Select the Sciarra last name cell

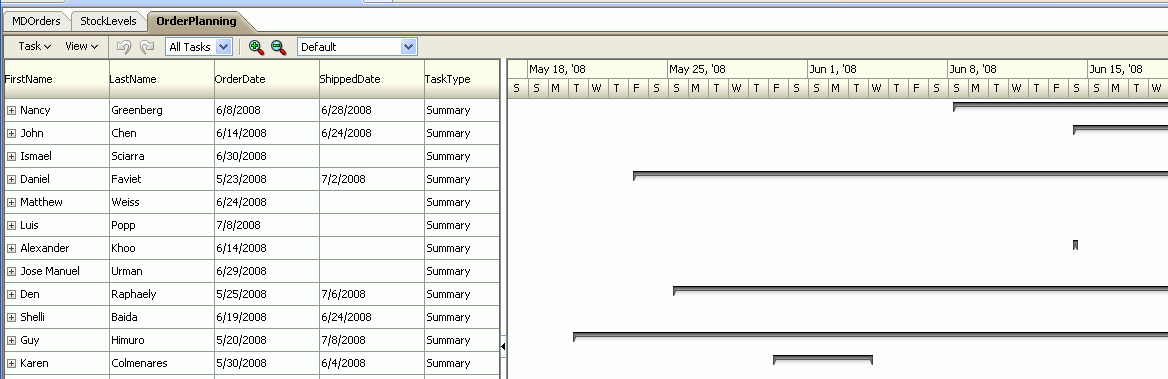tap(162, 156)
